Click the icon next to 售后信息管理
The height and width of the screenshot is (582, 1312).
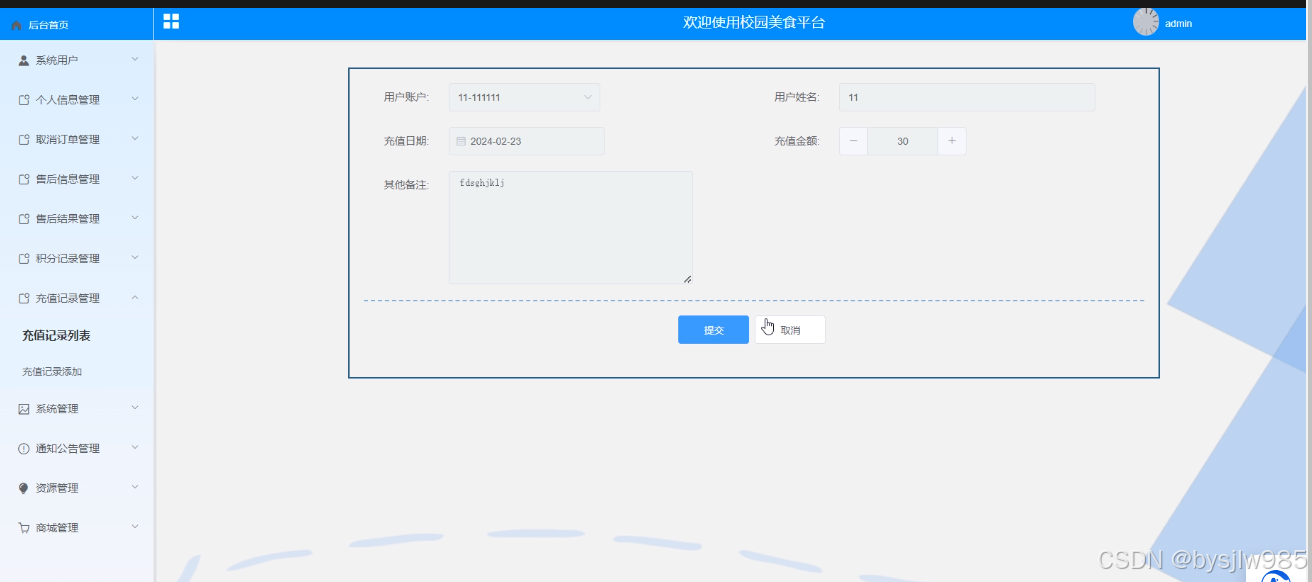(x=24, y=179)
